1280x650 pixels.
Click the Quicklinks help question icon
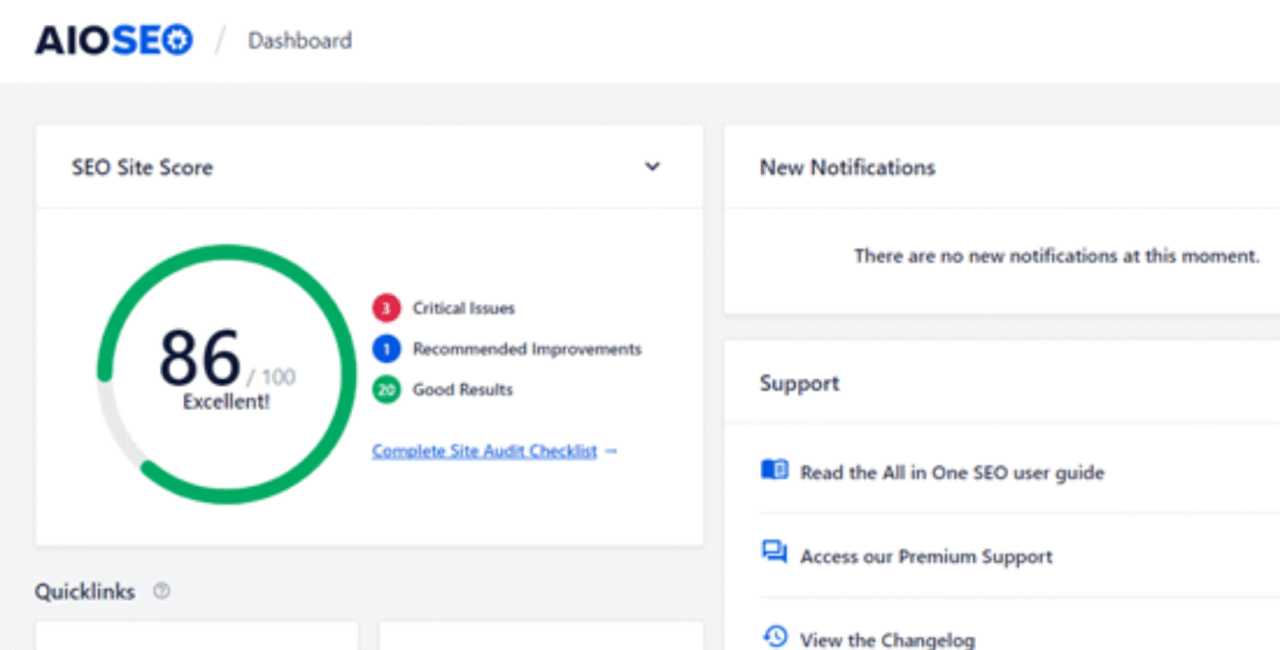click(x=161, y=591)
